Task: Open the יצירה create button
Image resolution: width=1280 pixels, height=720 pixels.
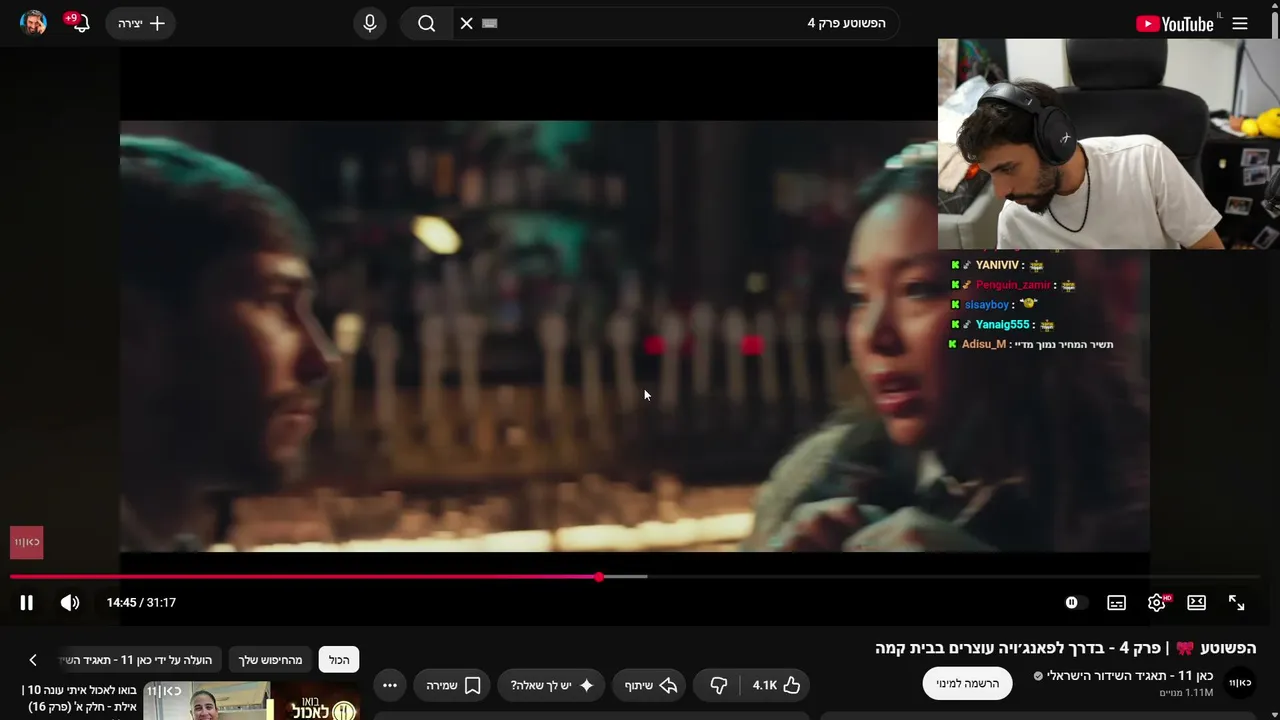Action: [x=141, y=23]
